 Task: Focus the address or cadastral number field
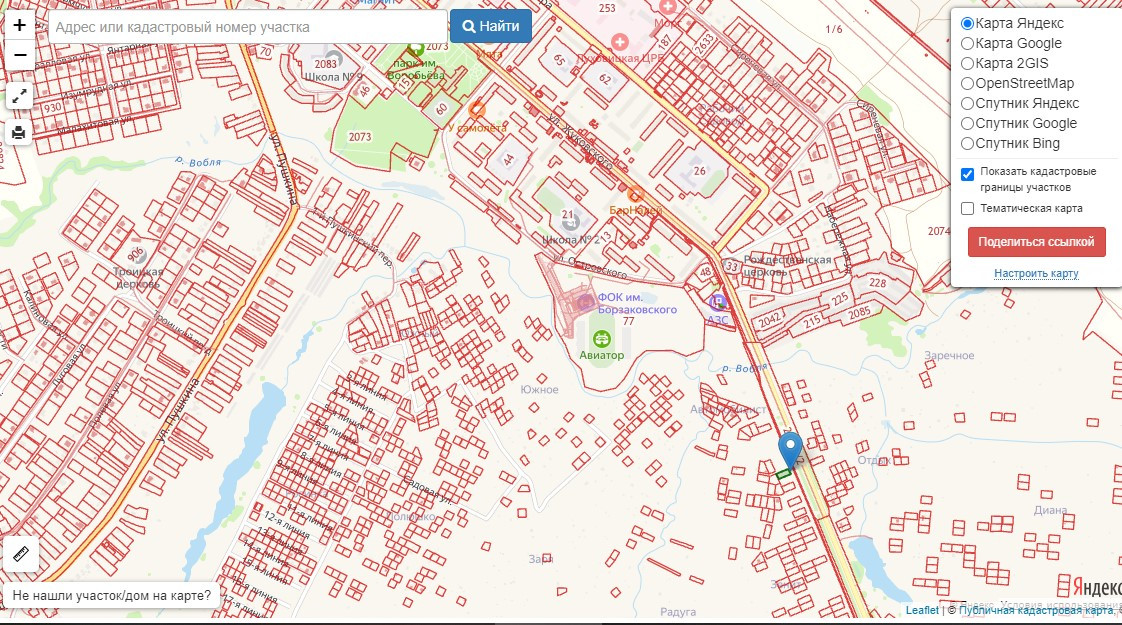248,27
